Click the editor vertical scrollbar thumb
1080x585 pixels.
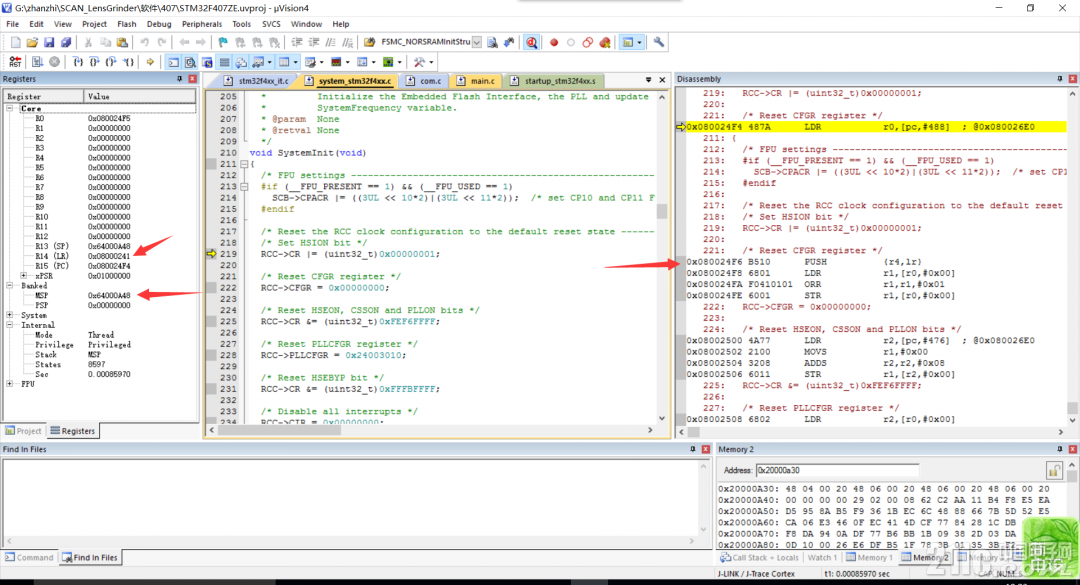pyautogui.click(x=662, y=211)
